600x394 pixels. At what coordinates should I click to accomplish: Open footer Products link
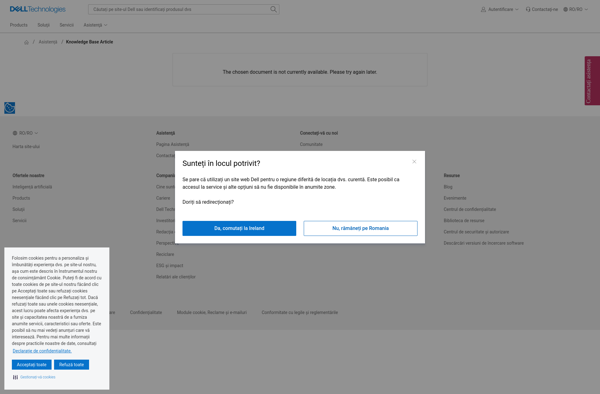[x=21, y=198]
